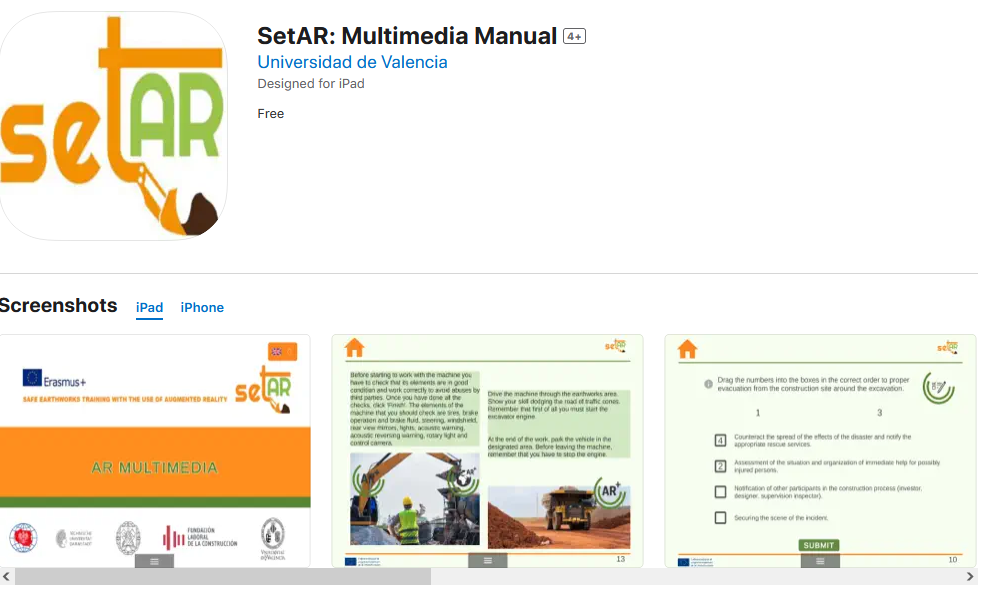This screenshot has height=607, width=985.
Task: Click the home icon in the evacuation quiz screenshot
Action: tap(687, 349)
